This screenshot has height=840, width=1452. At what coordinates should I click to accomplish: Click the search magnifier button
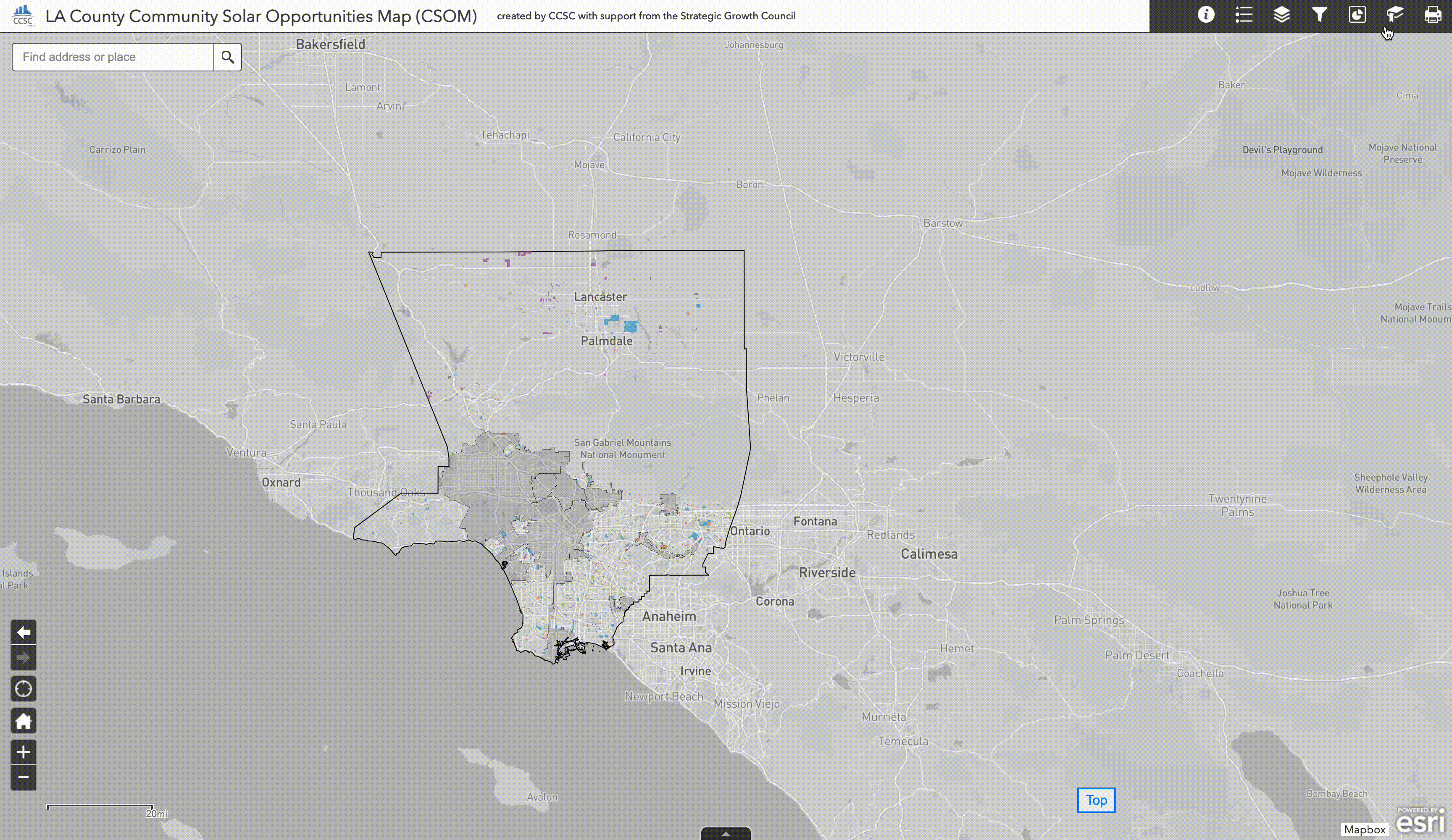(228, 57)
